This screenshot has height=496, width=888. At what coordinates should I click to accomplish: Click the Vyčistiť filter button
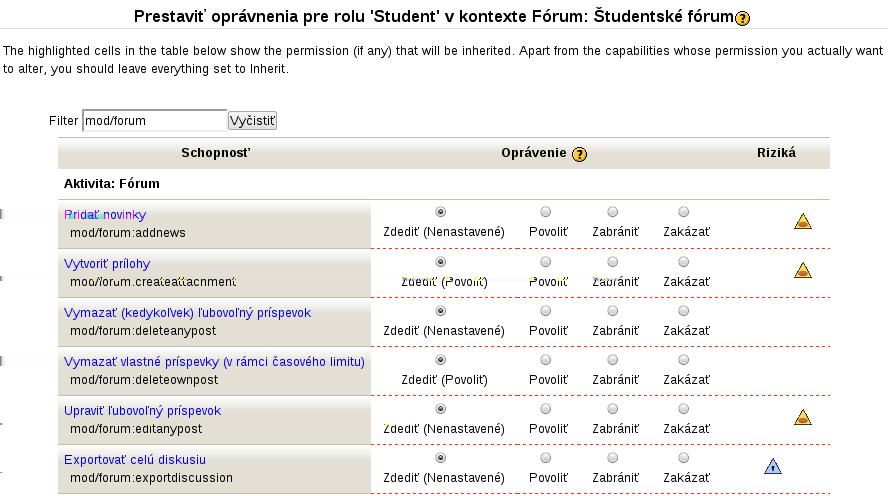coord(252,121)
